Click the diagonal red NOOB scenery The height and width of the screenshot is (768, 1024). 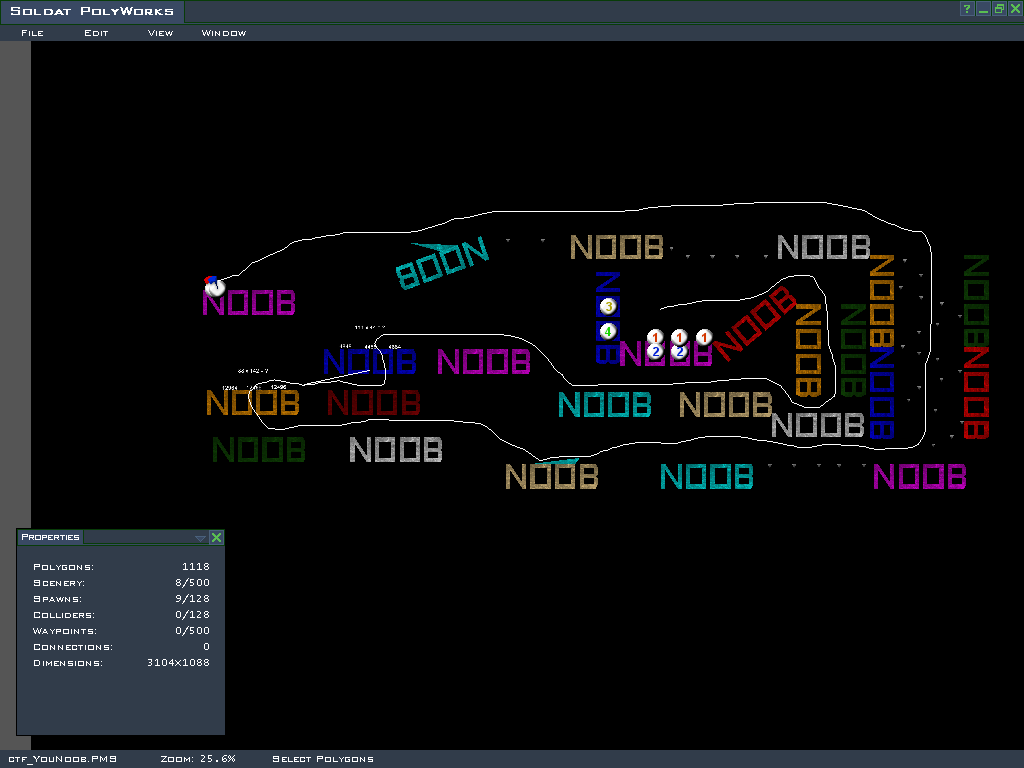755,322
